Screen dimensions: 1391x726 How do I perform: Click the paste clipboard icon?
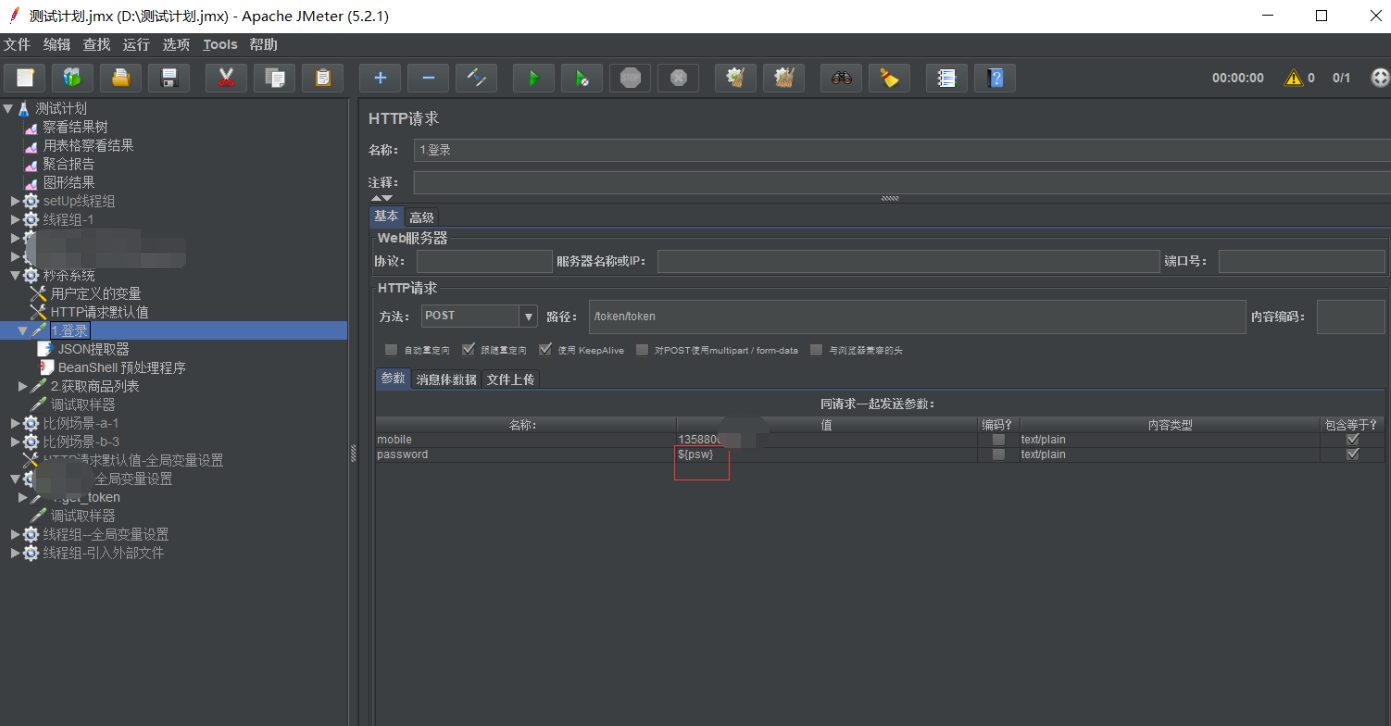click(322, 78)
